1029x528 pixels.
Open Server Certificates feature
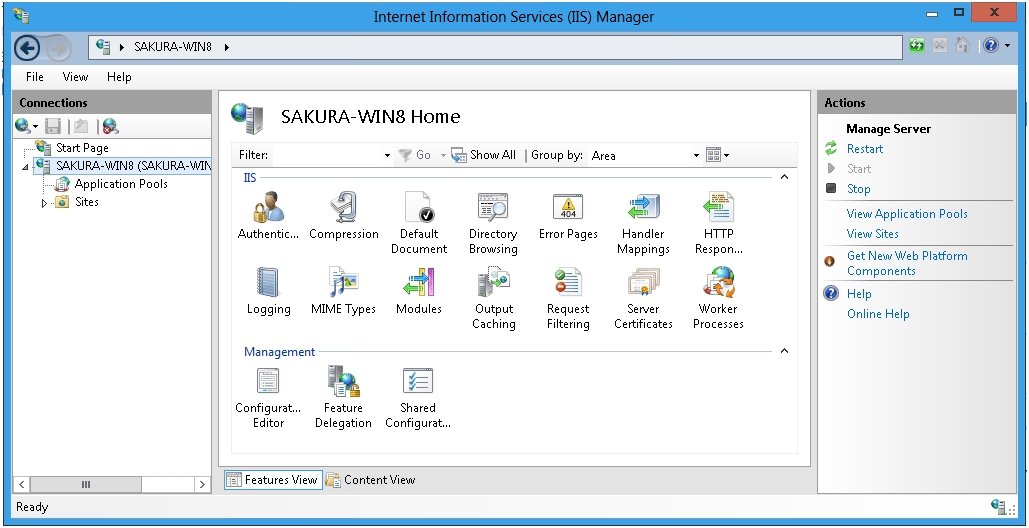tap(643, 299)
